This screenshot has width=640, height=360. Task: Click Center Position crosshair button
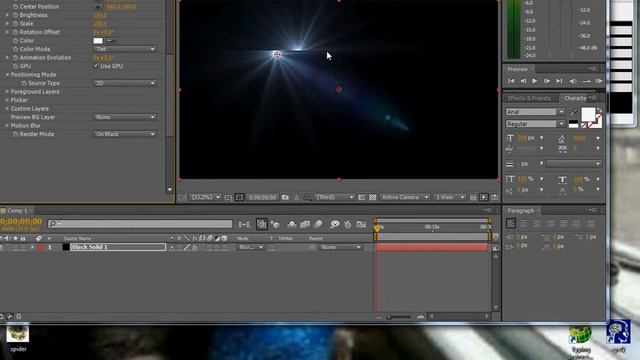pyautogui.click(x=98, y=7)
